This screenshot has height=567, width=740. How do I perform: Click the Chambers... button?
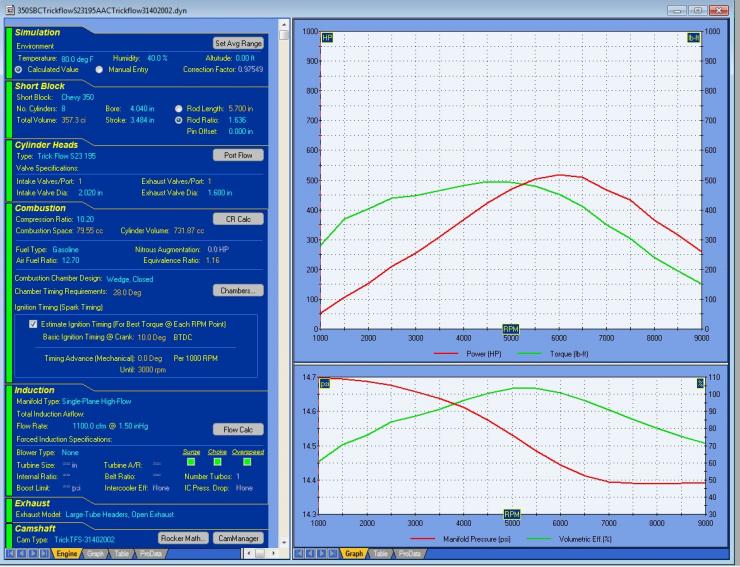238,291
